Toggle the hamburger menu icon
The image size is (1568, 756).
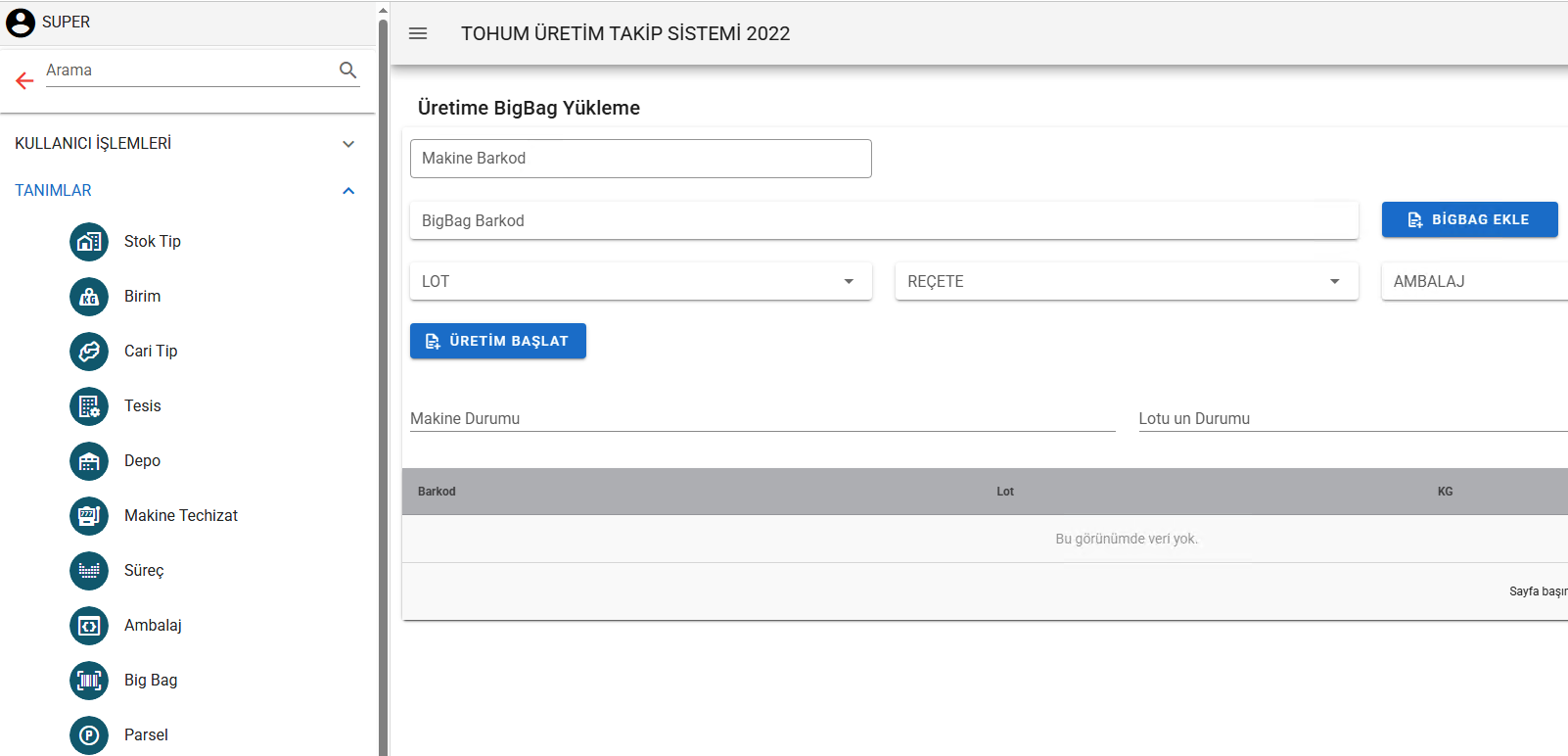(x=418, y=33)
